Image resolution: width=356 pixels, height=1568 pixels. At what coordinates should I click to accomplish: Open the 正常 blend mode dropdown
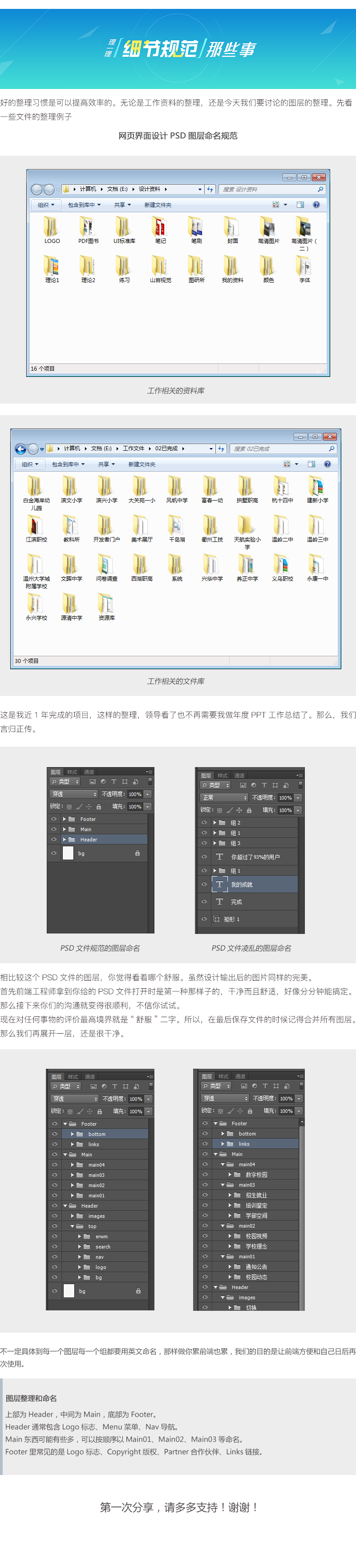click(224, 797)
